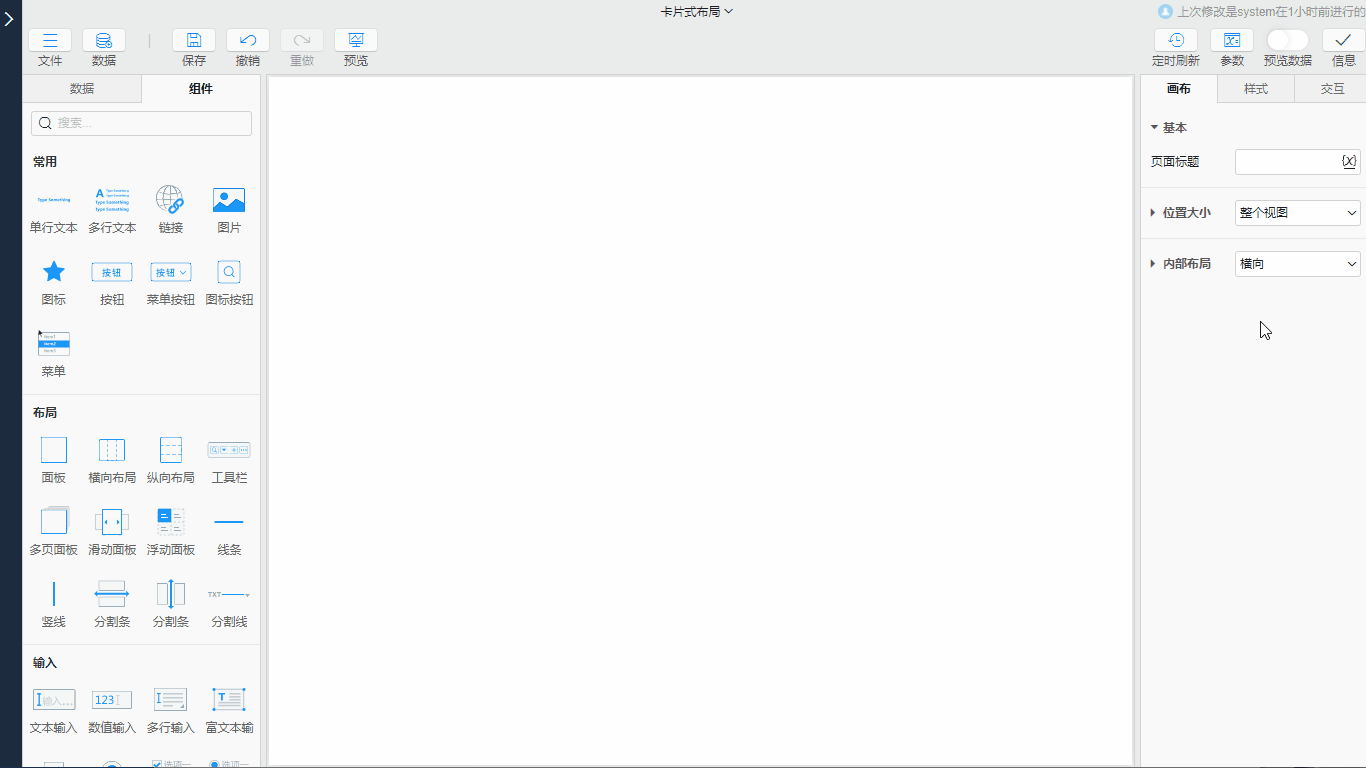Viewport: 1366px width, 768px height.
Task: Select the Link (链接) component icon
Action: pyautogui.click(x=170, y=201)
